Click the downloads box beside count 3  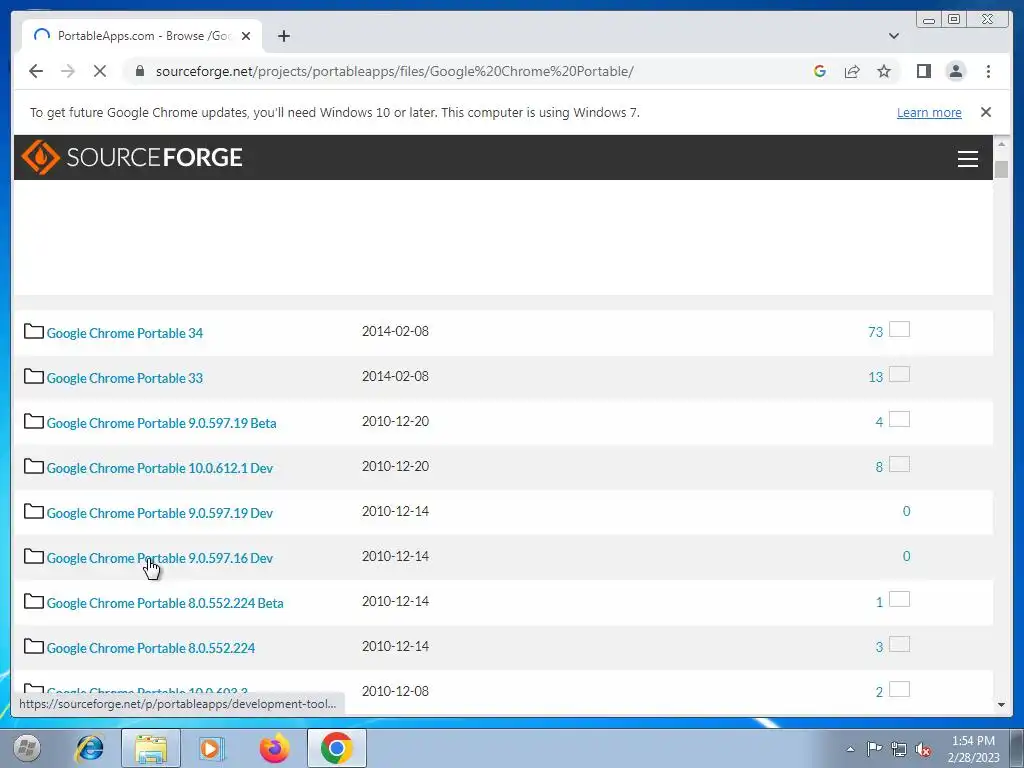[899, 645]
